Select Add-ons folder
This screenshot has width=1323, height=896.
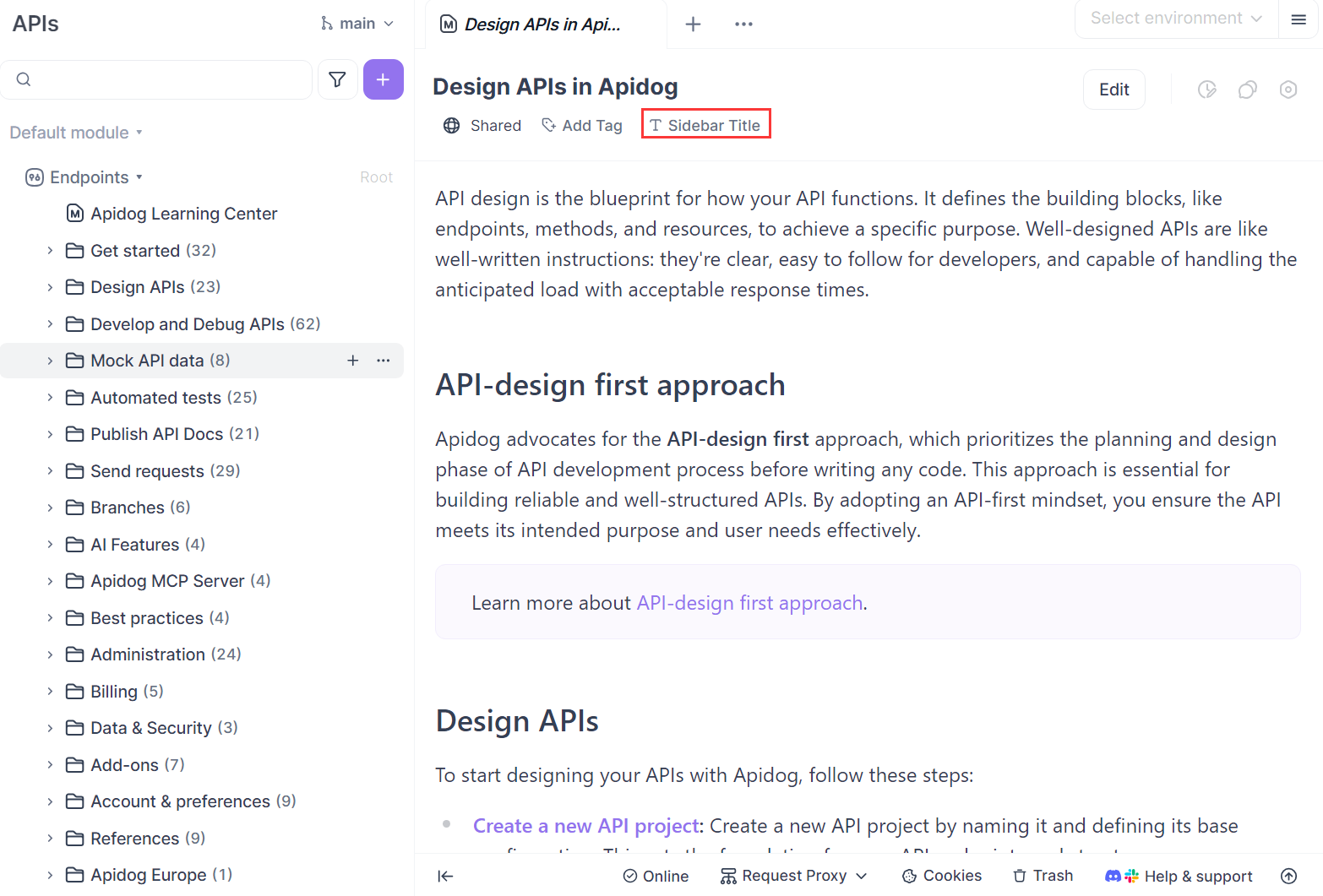click(202, 765)
